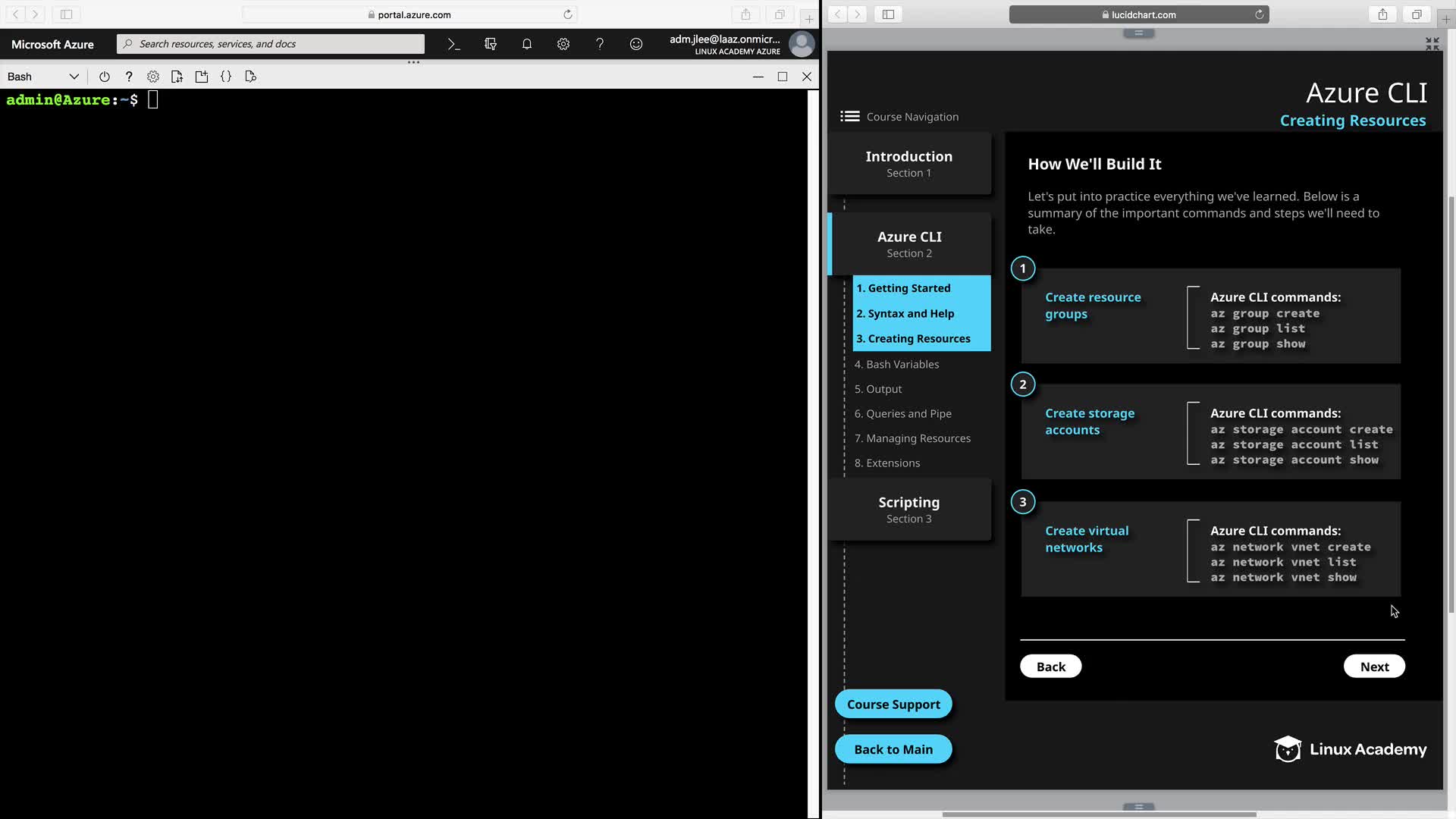Click Back to Main button
Viewport: 1456px width, 819px height.
pos(893,749)
